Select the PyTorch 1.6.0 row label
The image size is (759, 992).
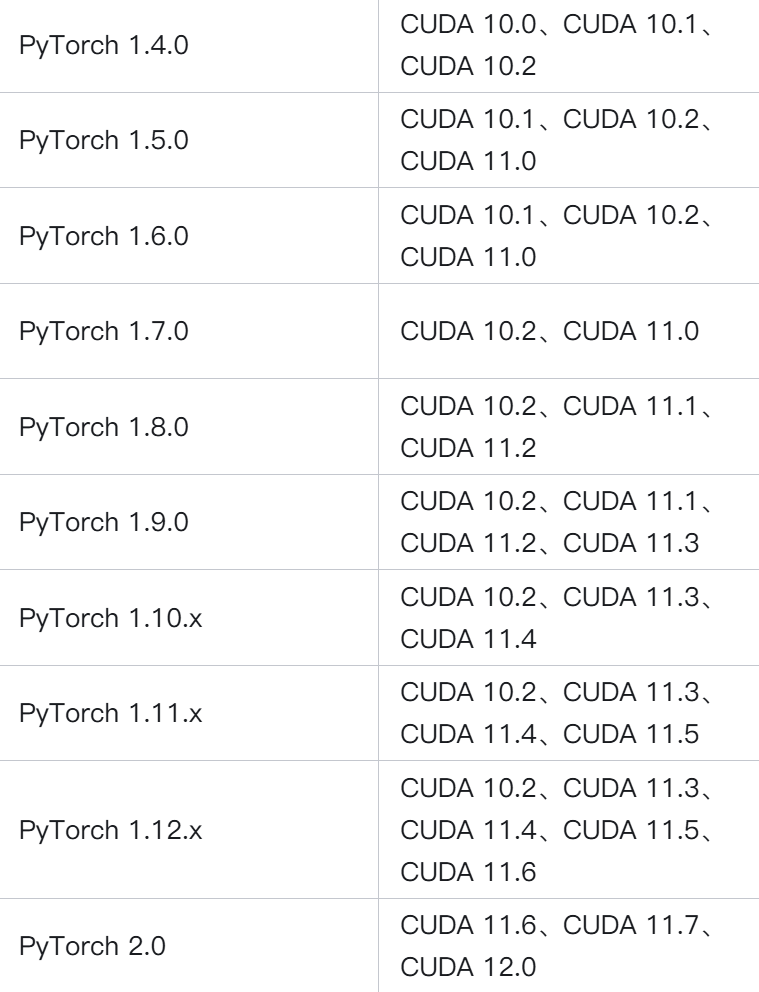pyautogui.click(x=104, y=237)
